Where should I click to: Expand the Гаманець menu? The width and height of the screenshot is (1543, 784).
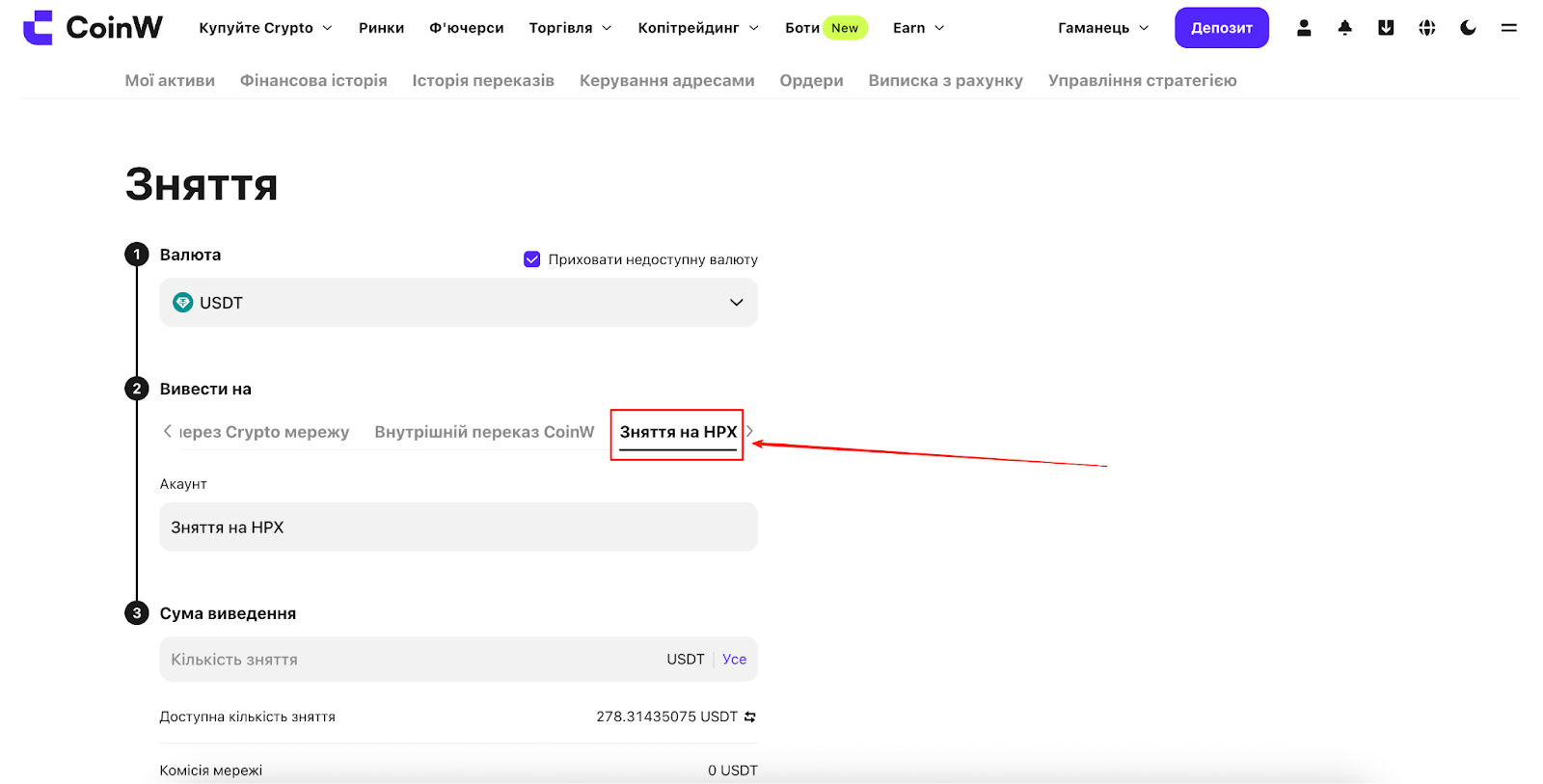point(1103,28)
